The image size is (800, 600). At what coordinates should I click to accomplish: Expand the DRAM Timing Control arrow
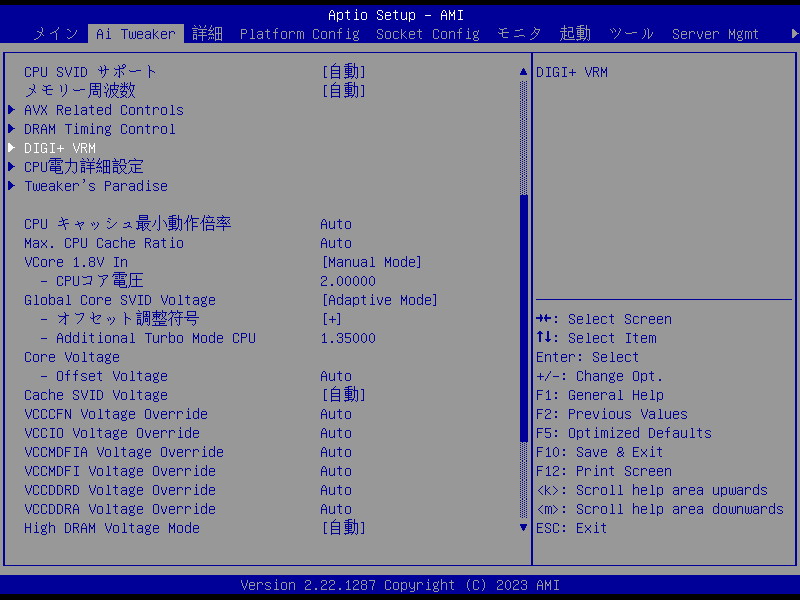[x=12, y=129]
